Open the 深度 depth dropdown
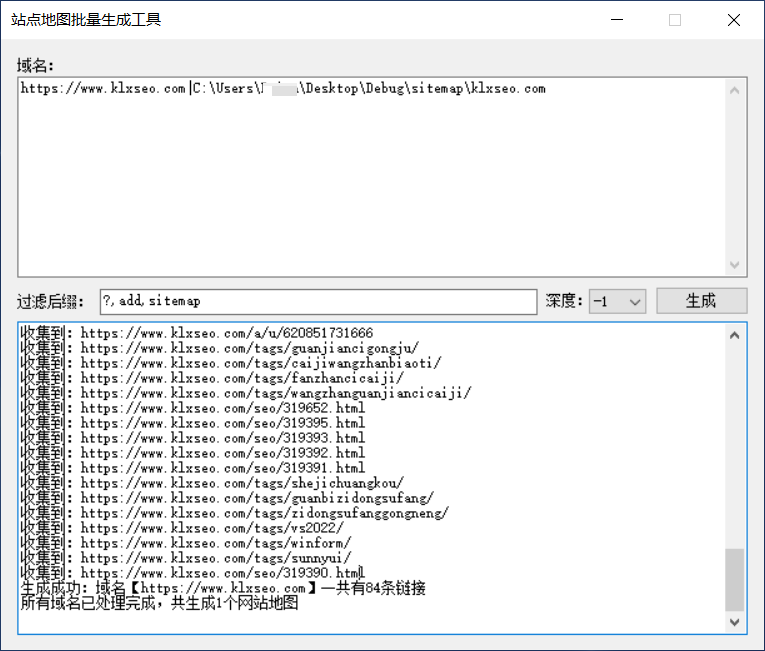This screenshot has height=651, width=765. pos(617,301)
